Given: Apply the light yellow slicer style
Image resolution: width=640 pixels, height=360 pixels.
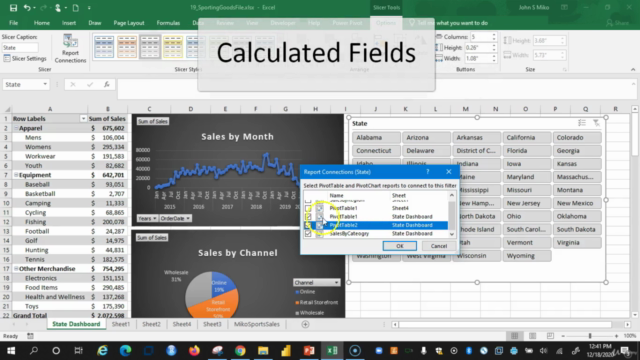Looking at the screenshot, I should (173, 47).
